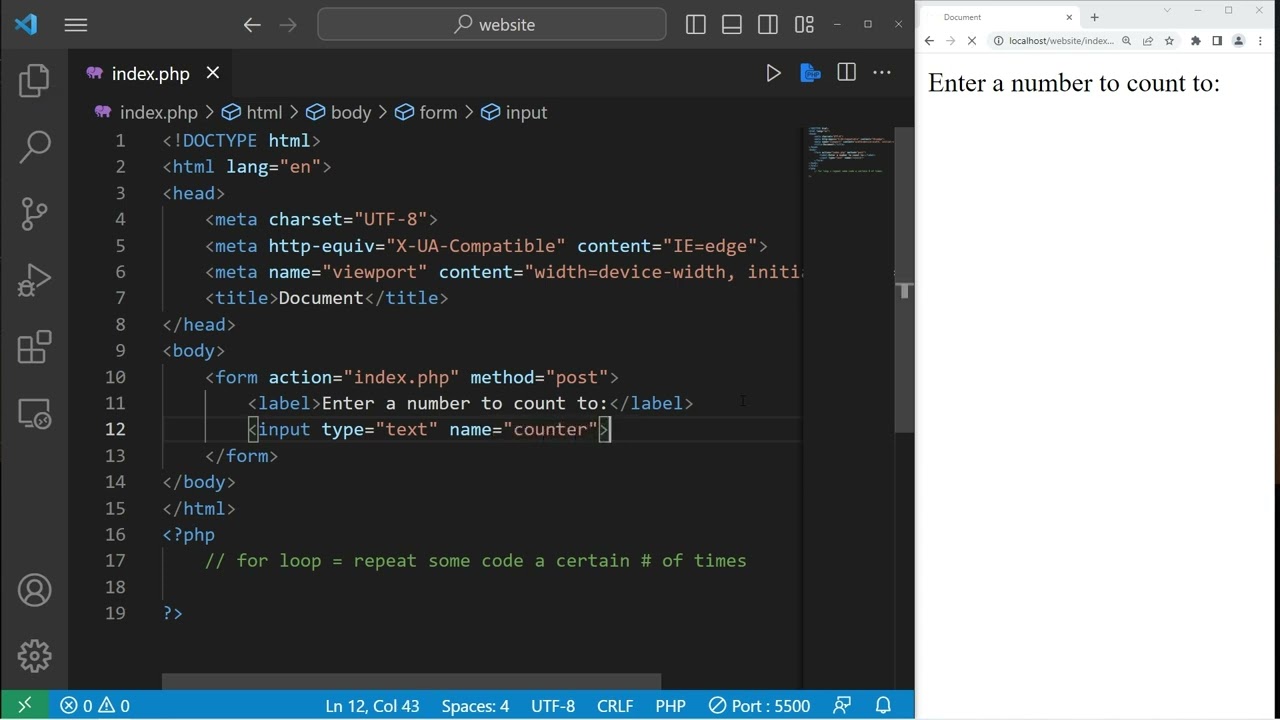
Task: Click Chrome's back arrow
Action: click(x=929, y=41)
